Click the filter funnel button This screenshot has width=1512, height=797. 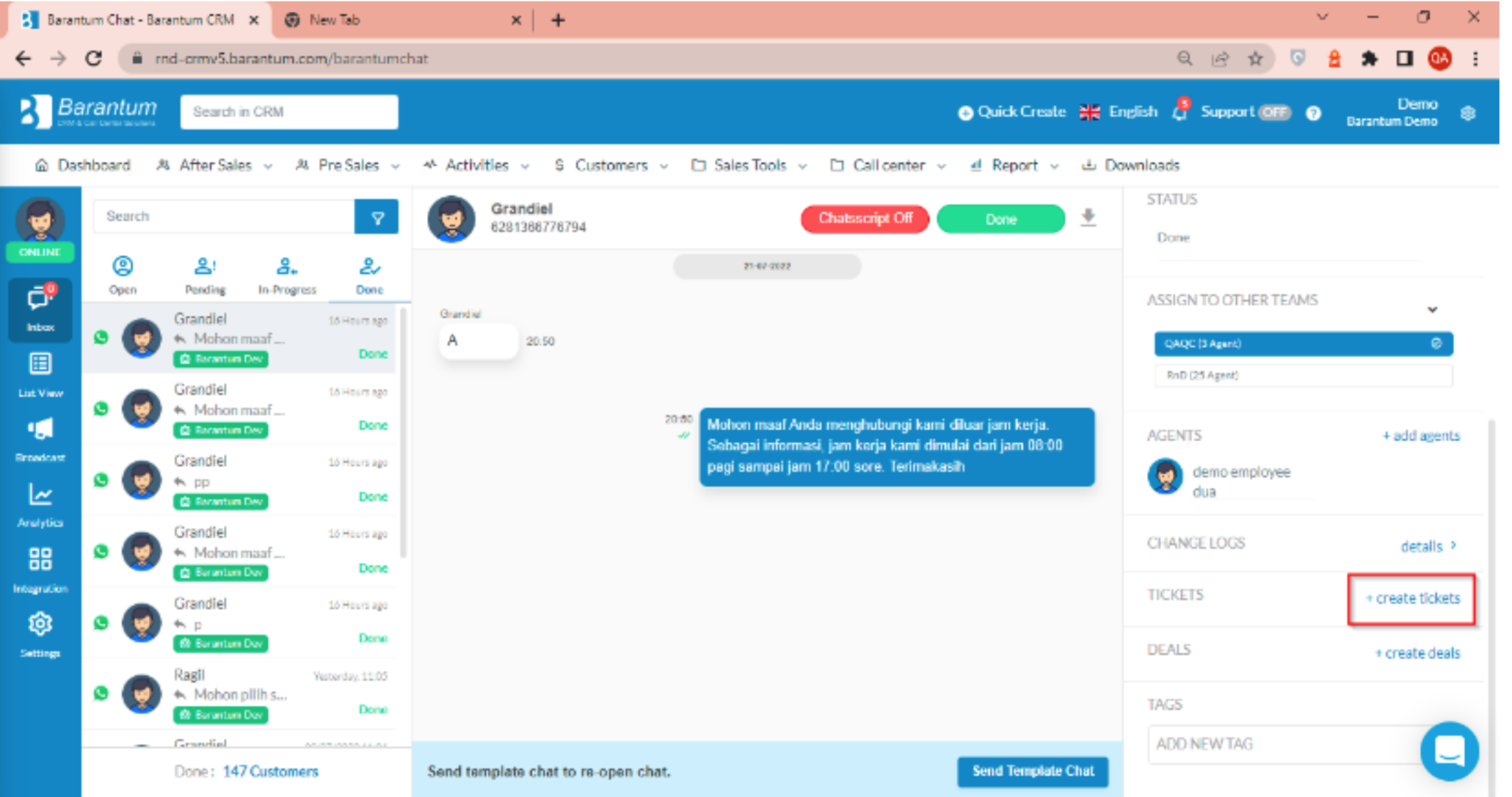pos(377,217)
